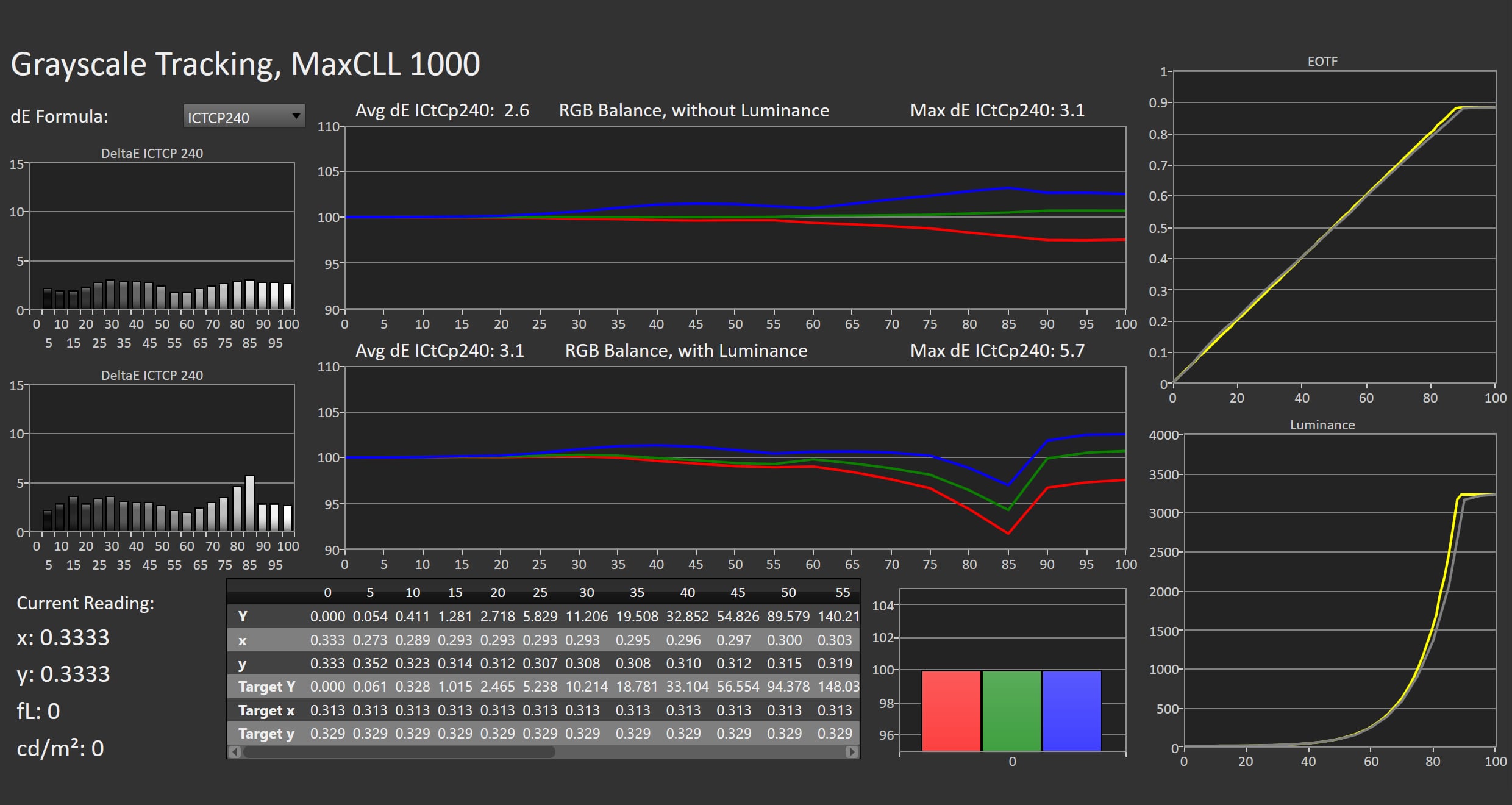
Task: Select the Target x row header
Action: pos(266,710)
